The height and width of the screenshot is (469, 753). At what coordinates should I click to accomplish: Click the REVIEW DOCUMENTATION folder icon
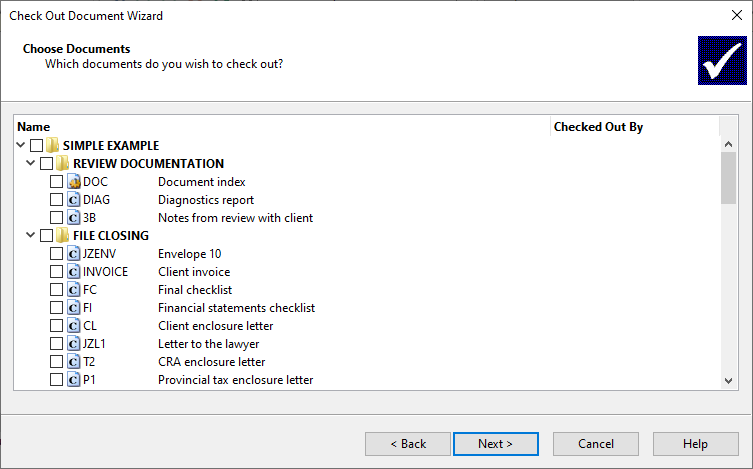pyautogui.click(x=62, y=164)
